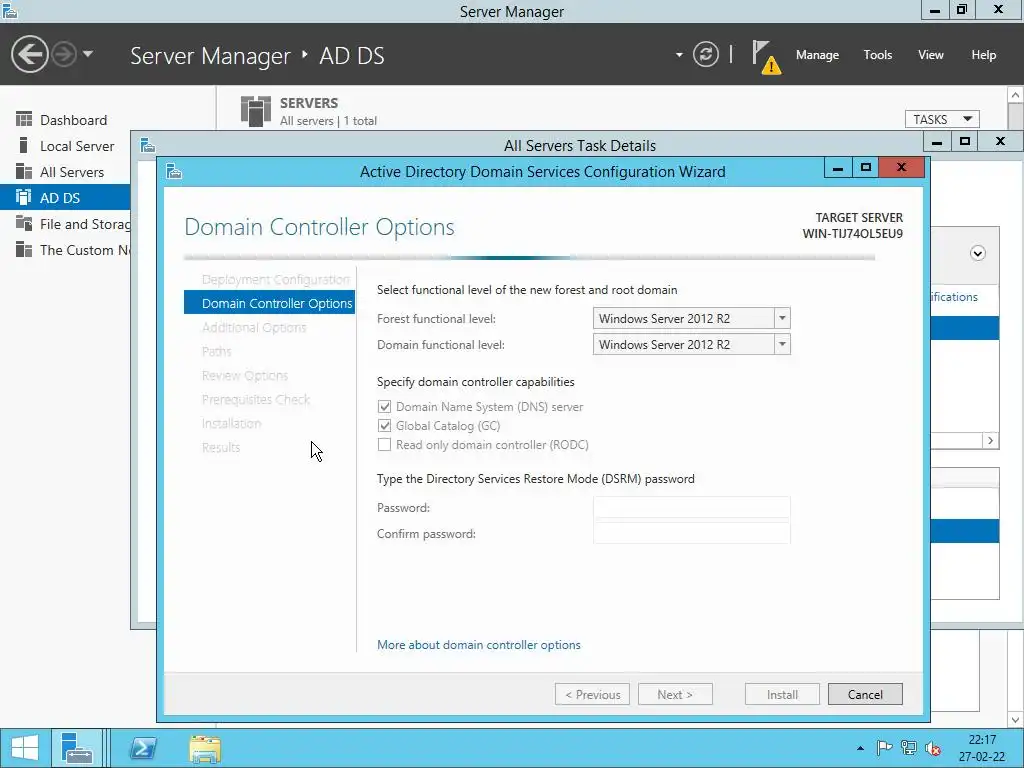Click the network tray icon
Screen dimensions: 1024x768
click(908, 748)
